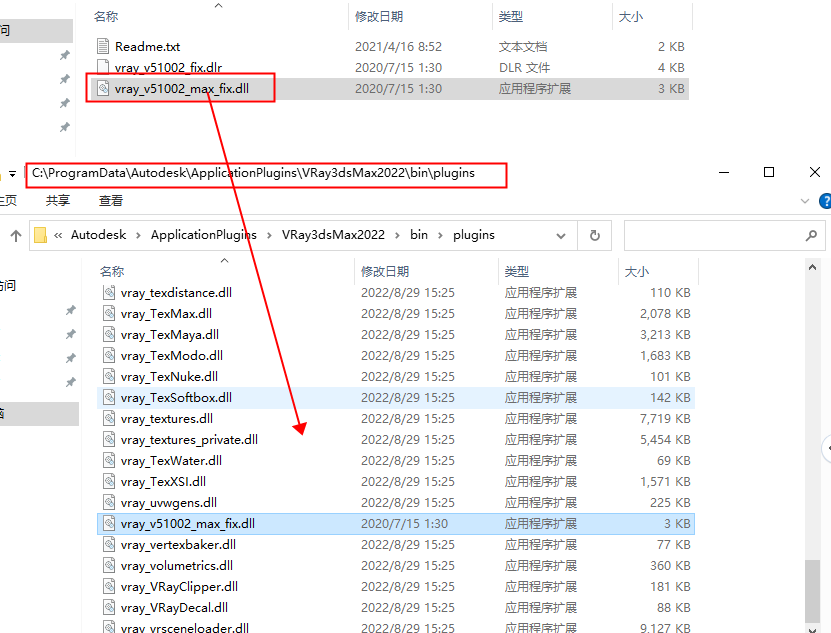Click the ApplicationPlugins breadcrumb segment
Viewport: 831px width, 633px height.
204,235
